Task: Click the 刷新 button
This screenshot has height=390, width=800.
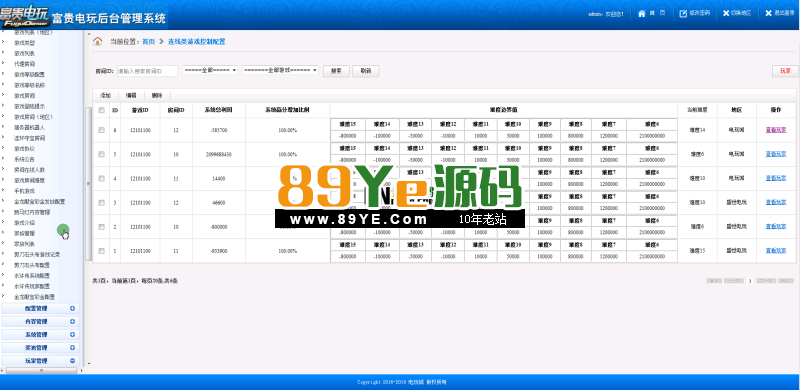Action: 365,71
